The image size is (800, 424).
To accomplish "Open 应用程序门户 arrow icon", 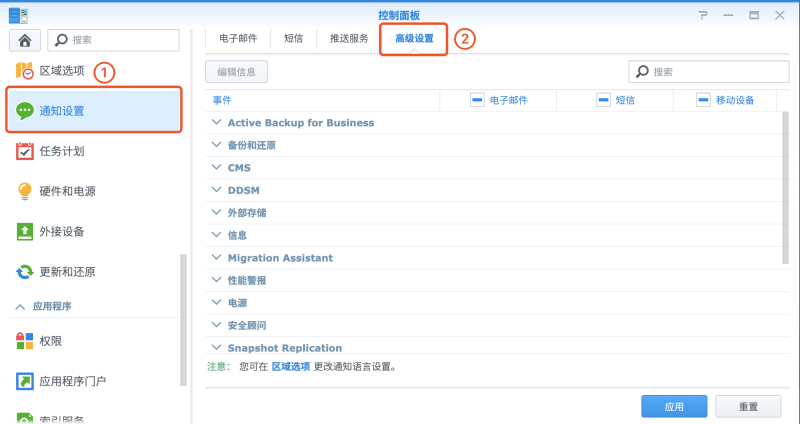I will [24, 381].
